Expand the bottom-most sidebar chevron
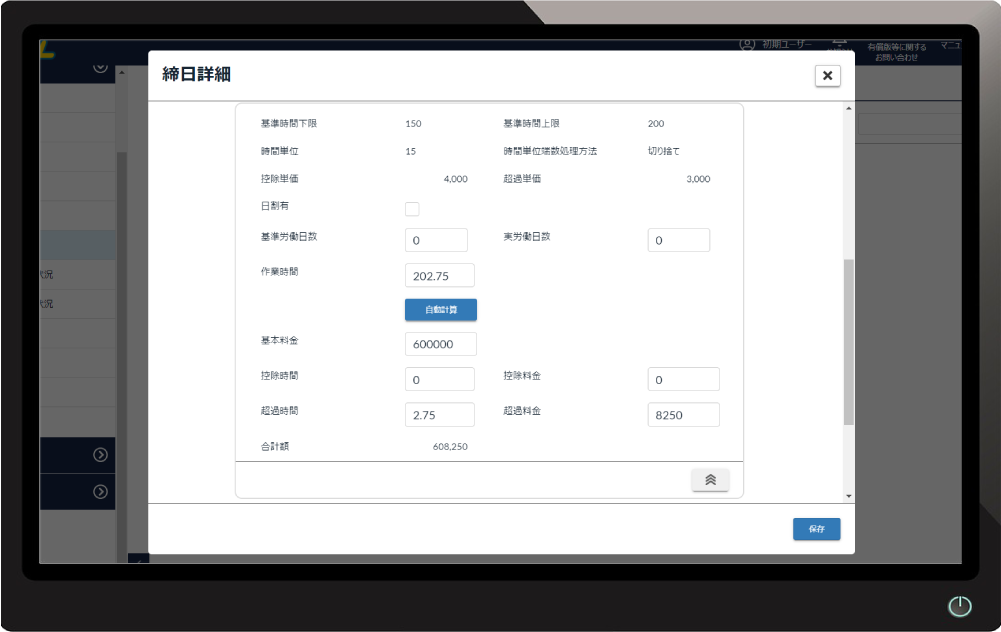 [100, 492]
